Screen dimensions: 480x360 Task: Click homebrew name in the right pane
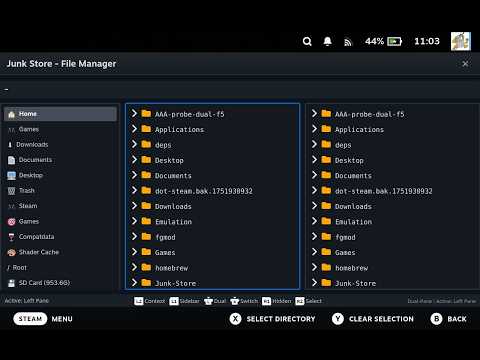tap(351, 268)
